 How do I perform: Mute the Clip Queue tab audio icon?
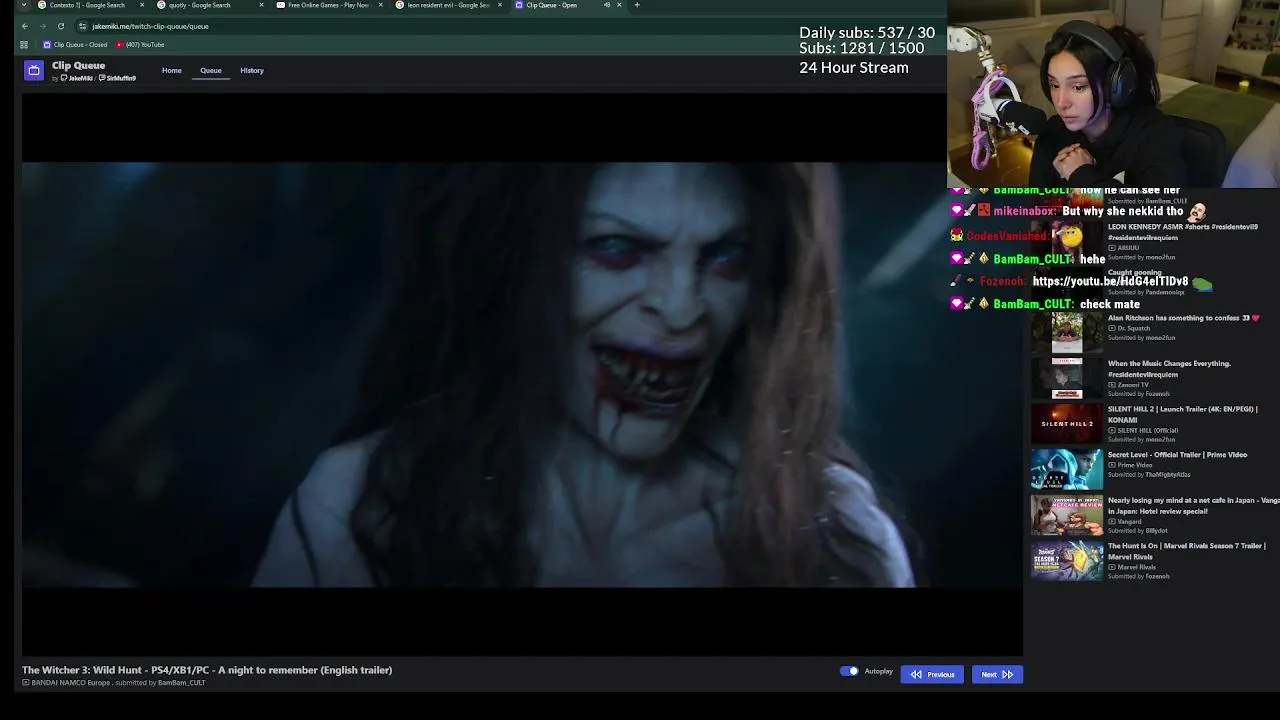(607, 5)
